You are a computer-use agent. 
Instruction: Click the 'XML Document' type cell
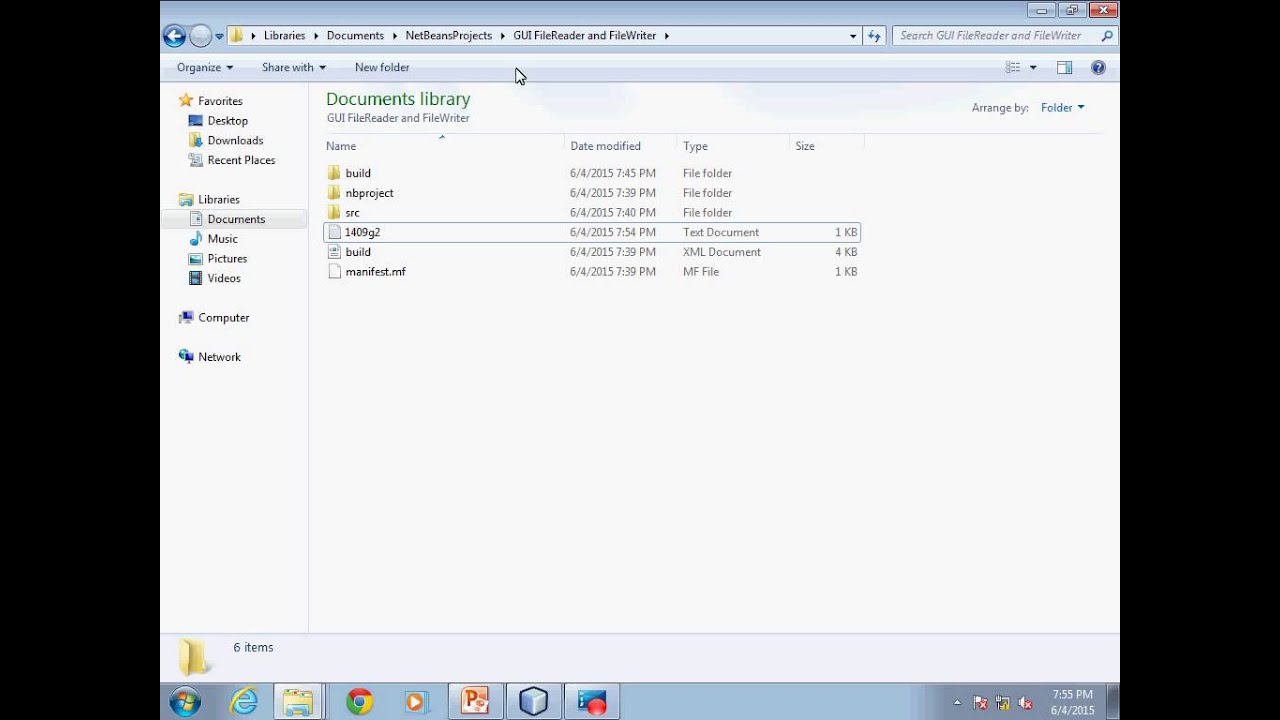[x=721, y=252]
